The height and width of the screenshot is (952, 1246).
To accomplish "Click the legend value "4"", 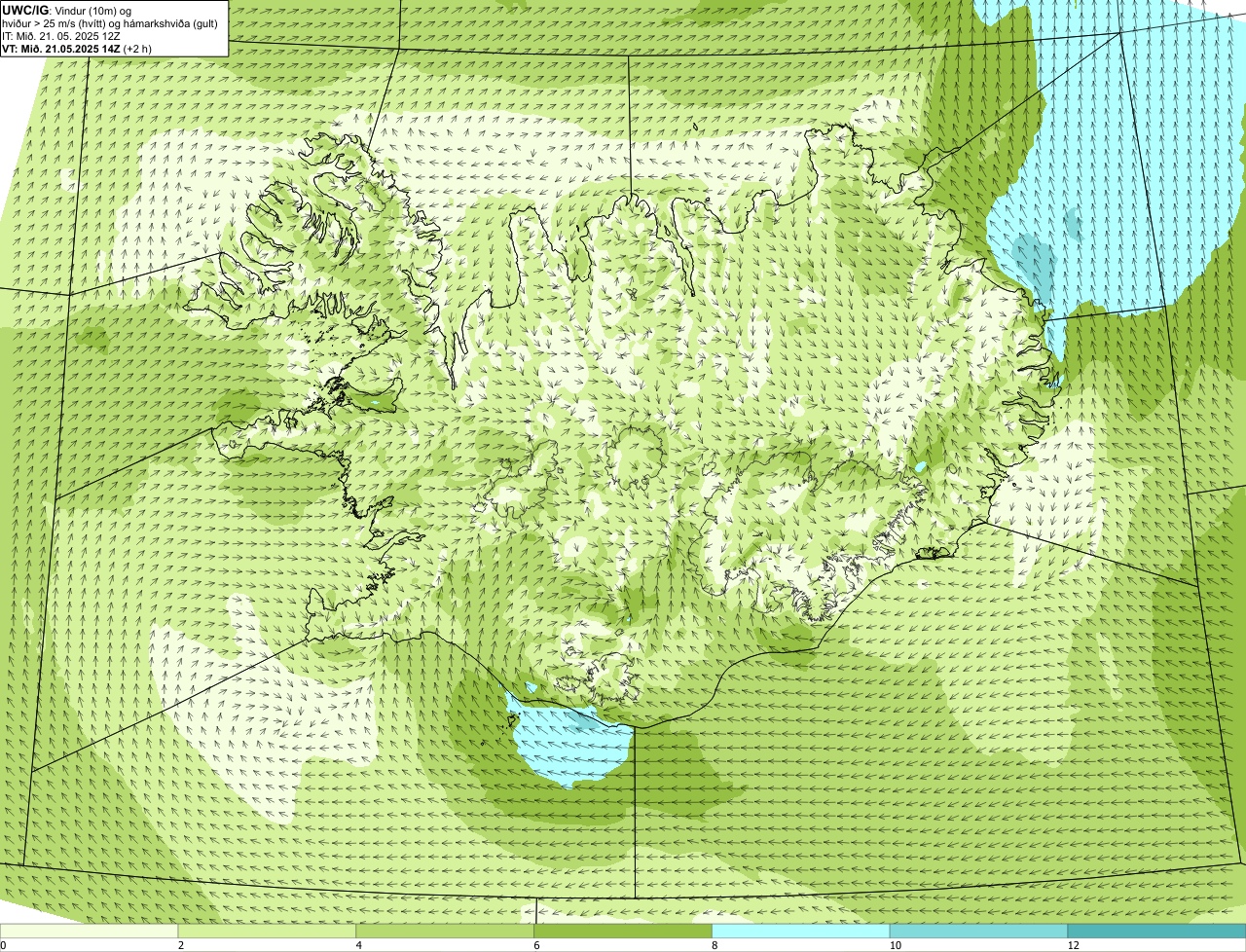I will tap(358, 945).
